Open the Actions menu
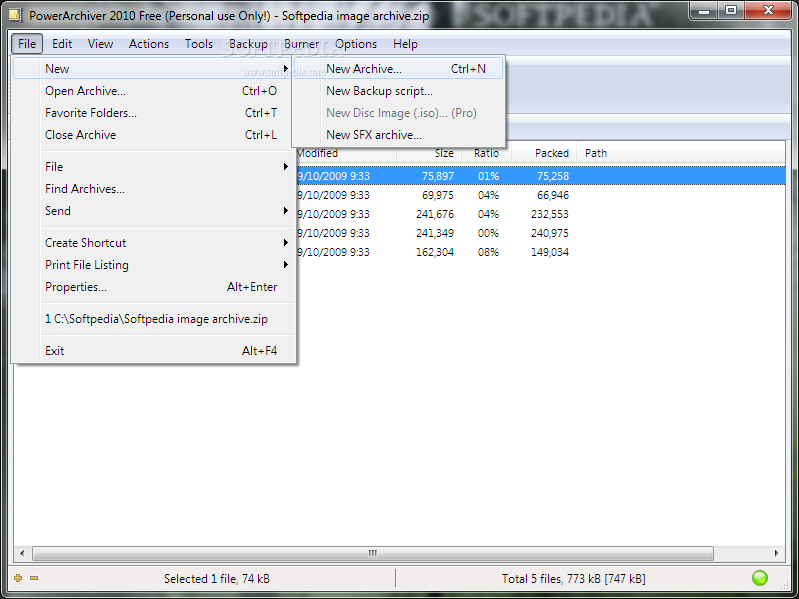This screenshot has width=799, height=599. [148, 44]
